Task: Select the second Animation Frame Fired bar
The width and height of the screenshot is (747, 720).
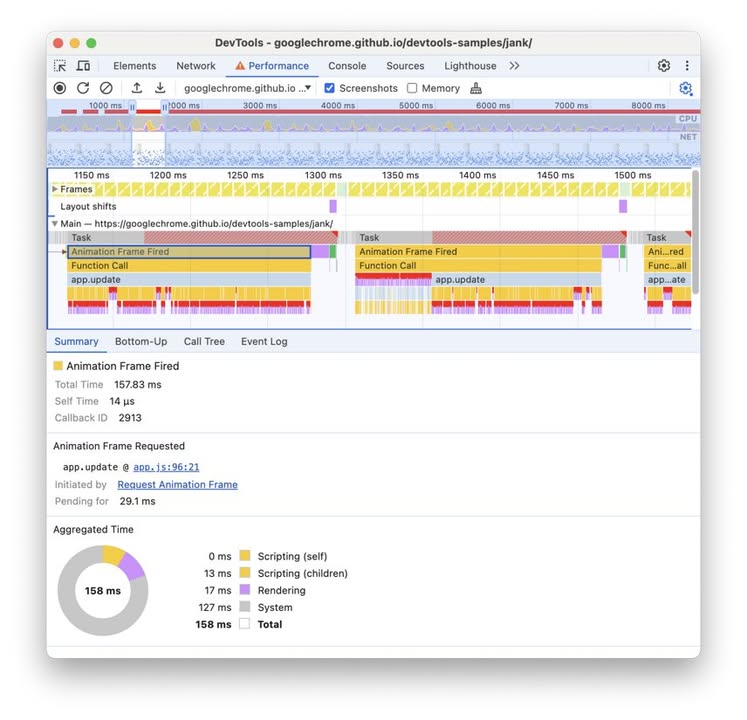Action: point(478,252)
